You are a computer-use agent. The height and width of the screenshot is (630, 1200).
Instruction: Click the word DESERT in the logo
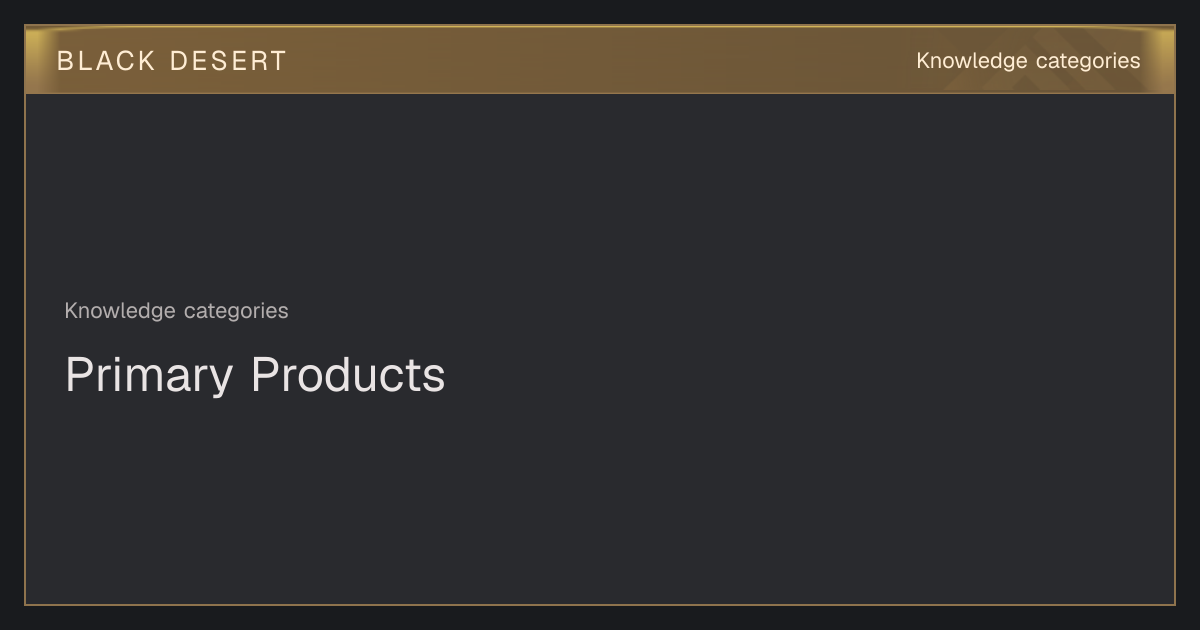click(x=228, y=61)
